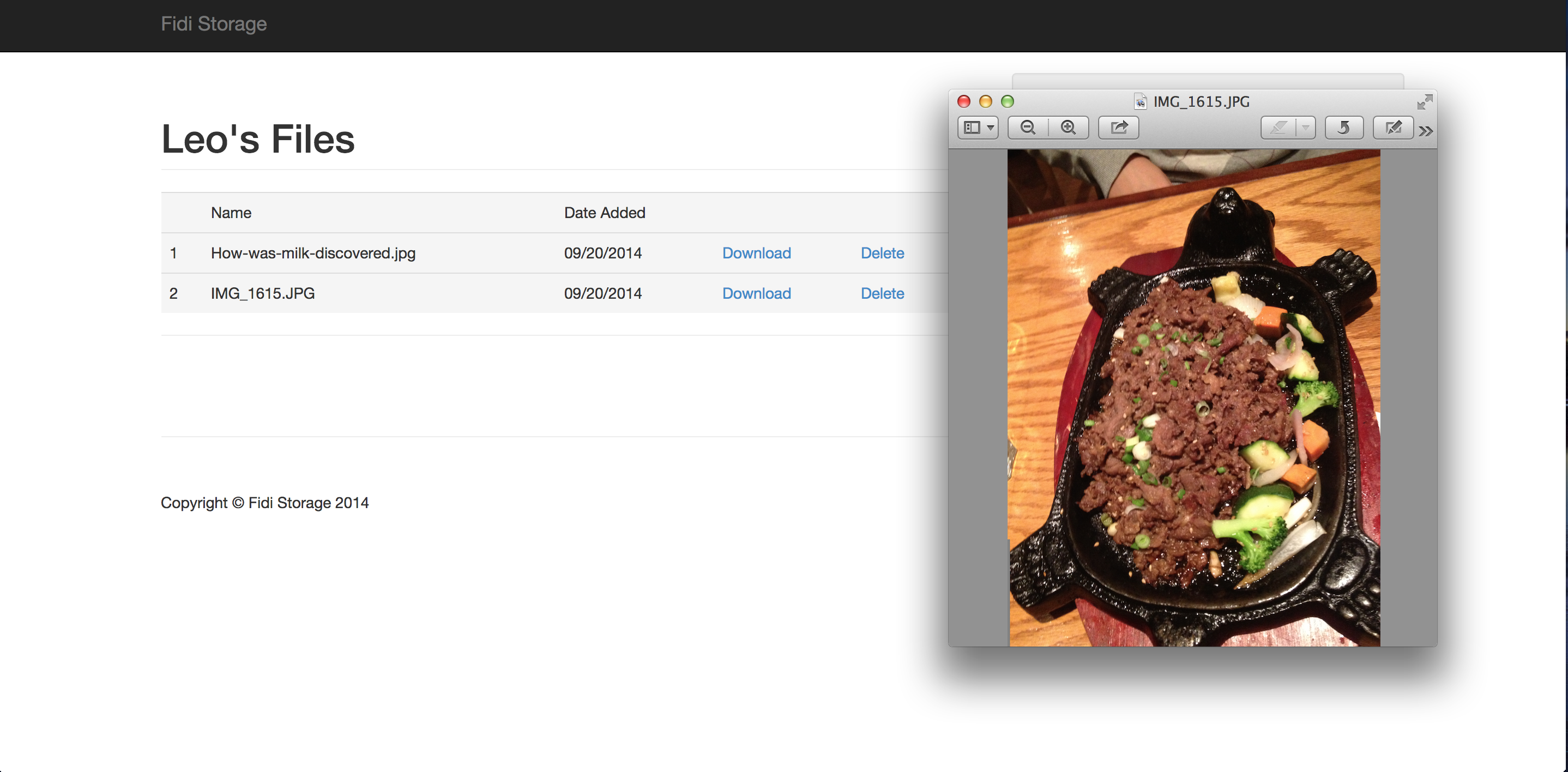Click the zoom in magnifier in Preview
1568x772 pixels.
1068,128
